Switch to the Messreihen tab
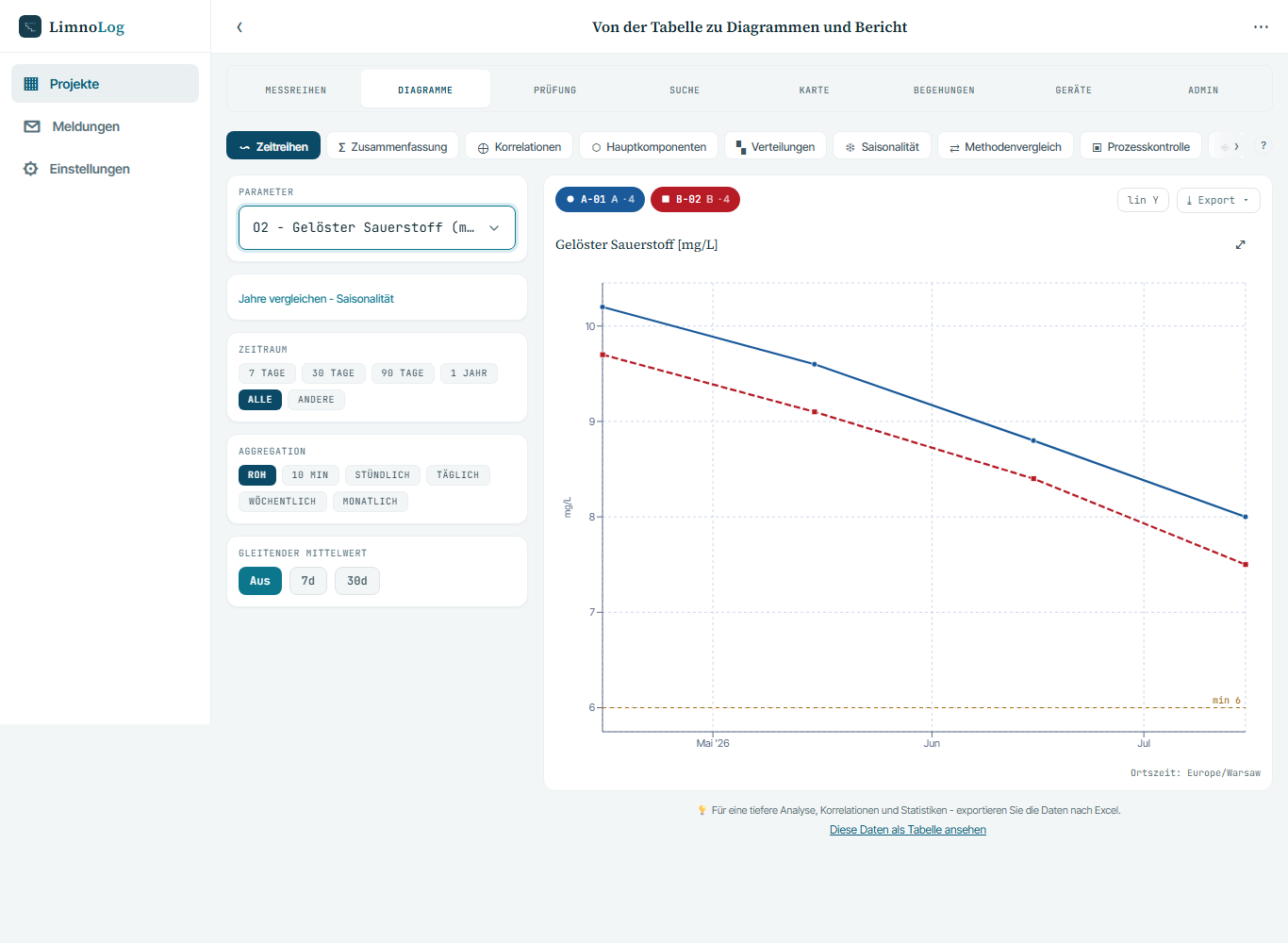Screen dimensions: 1288x943 click(x=296, y=90)
